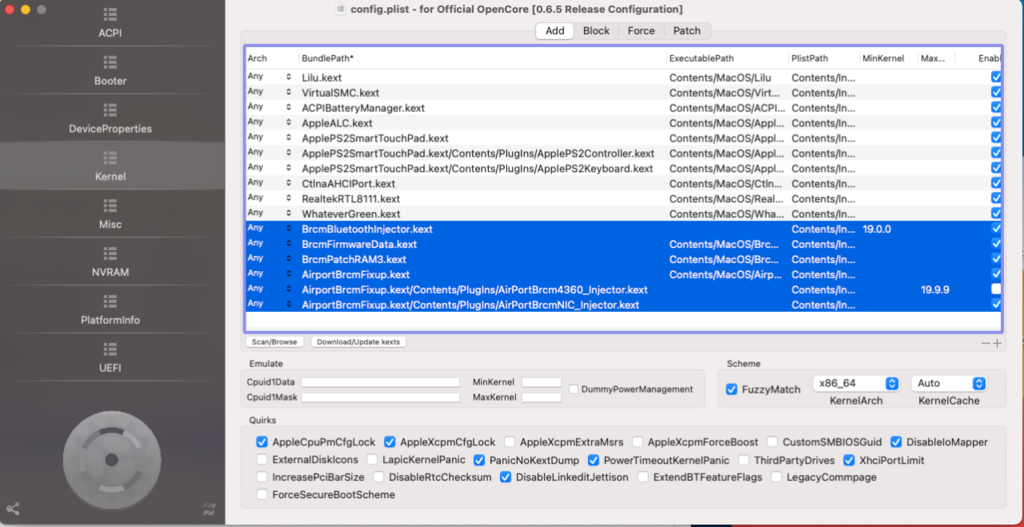
Task: Open the KernelArch x86_64 dropdown
Action: 855,383
